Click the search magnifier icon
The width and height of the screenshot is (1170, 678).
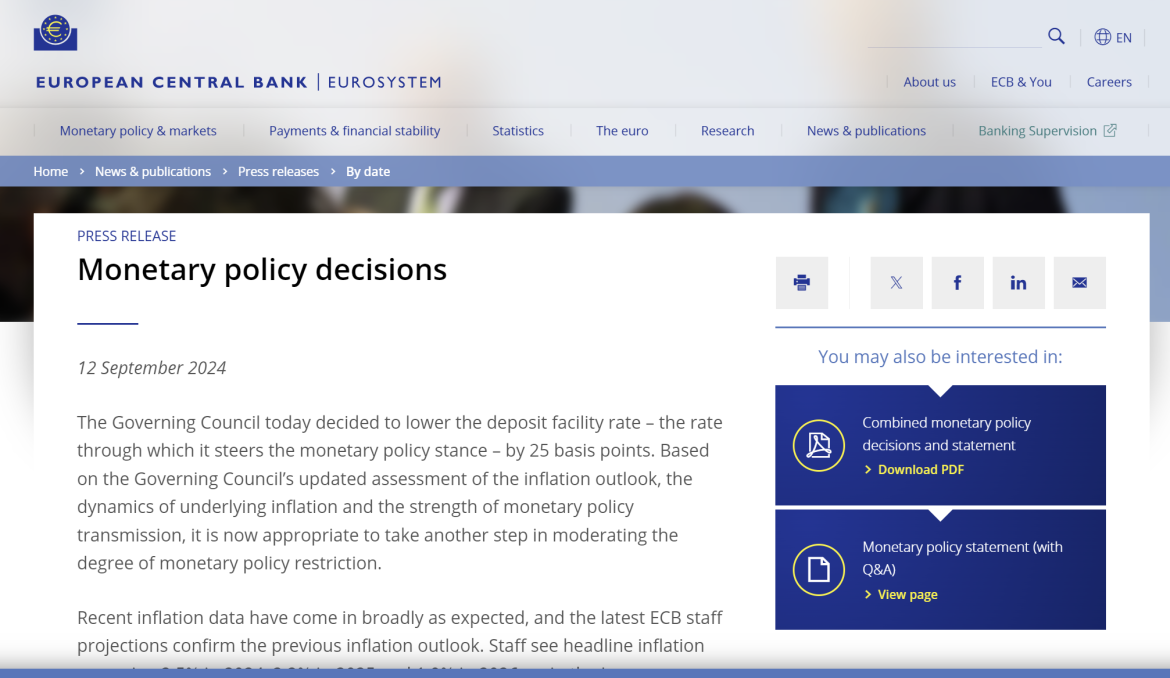coord(1056,37)
